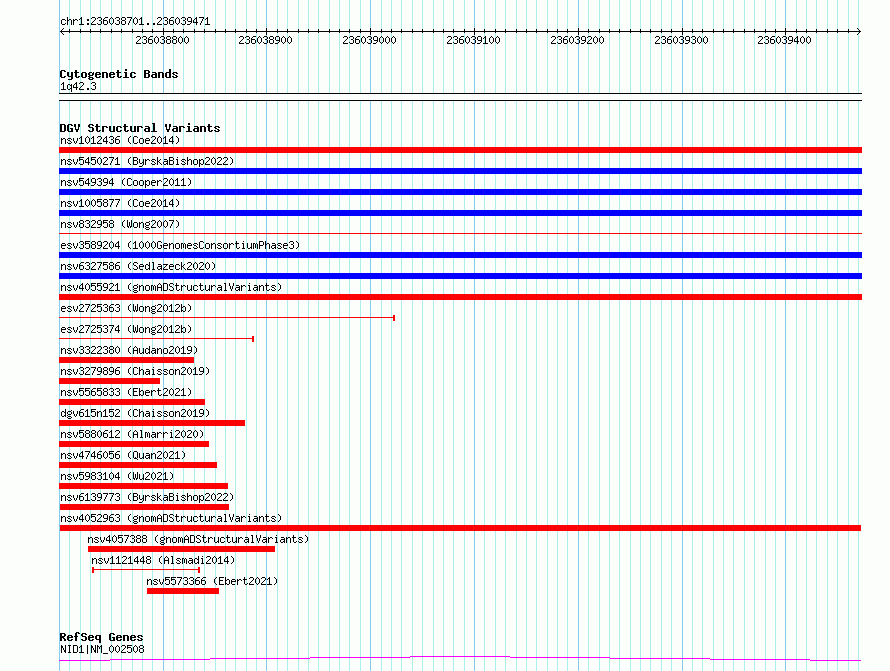This screenshot has width=890, height=671.
Task: Open nsv832958 (Wong2007) variant
Action: pos(120,224)
